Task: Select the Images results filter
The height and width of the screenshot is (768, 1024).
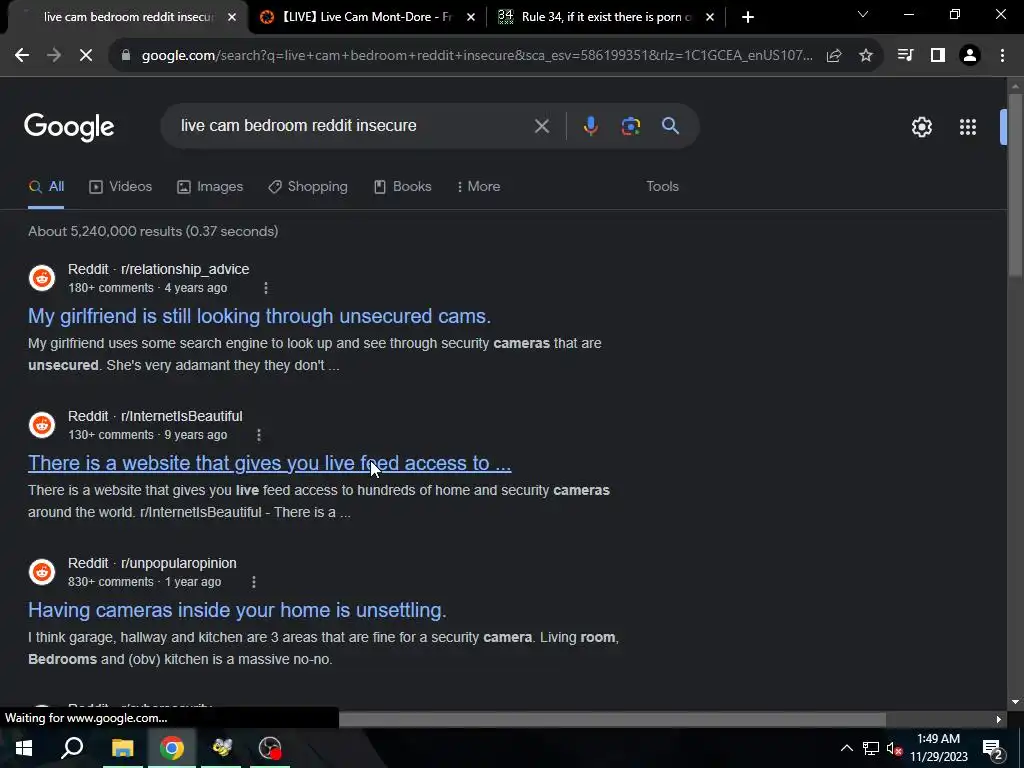Action: click(210, 187)
